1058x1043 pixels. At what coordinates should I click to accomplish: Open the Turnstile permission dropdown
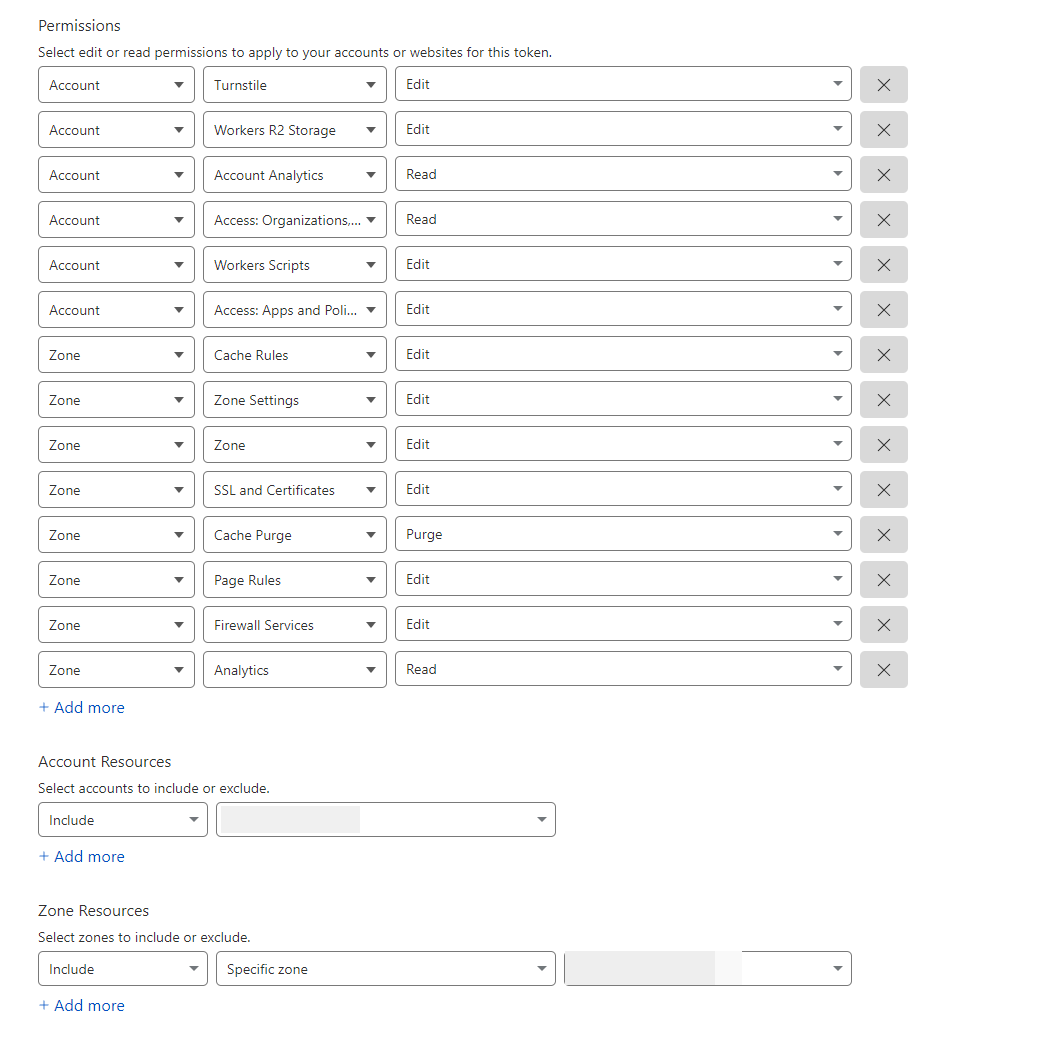294,84
